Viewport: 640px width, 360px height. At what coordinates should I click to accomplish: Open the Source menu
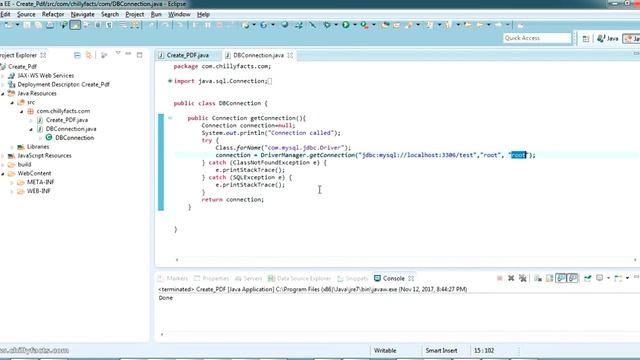(26, 14)
